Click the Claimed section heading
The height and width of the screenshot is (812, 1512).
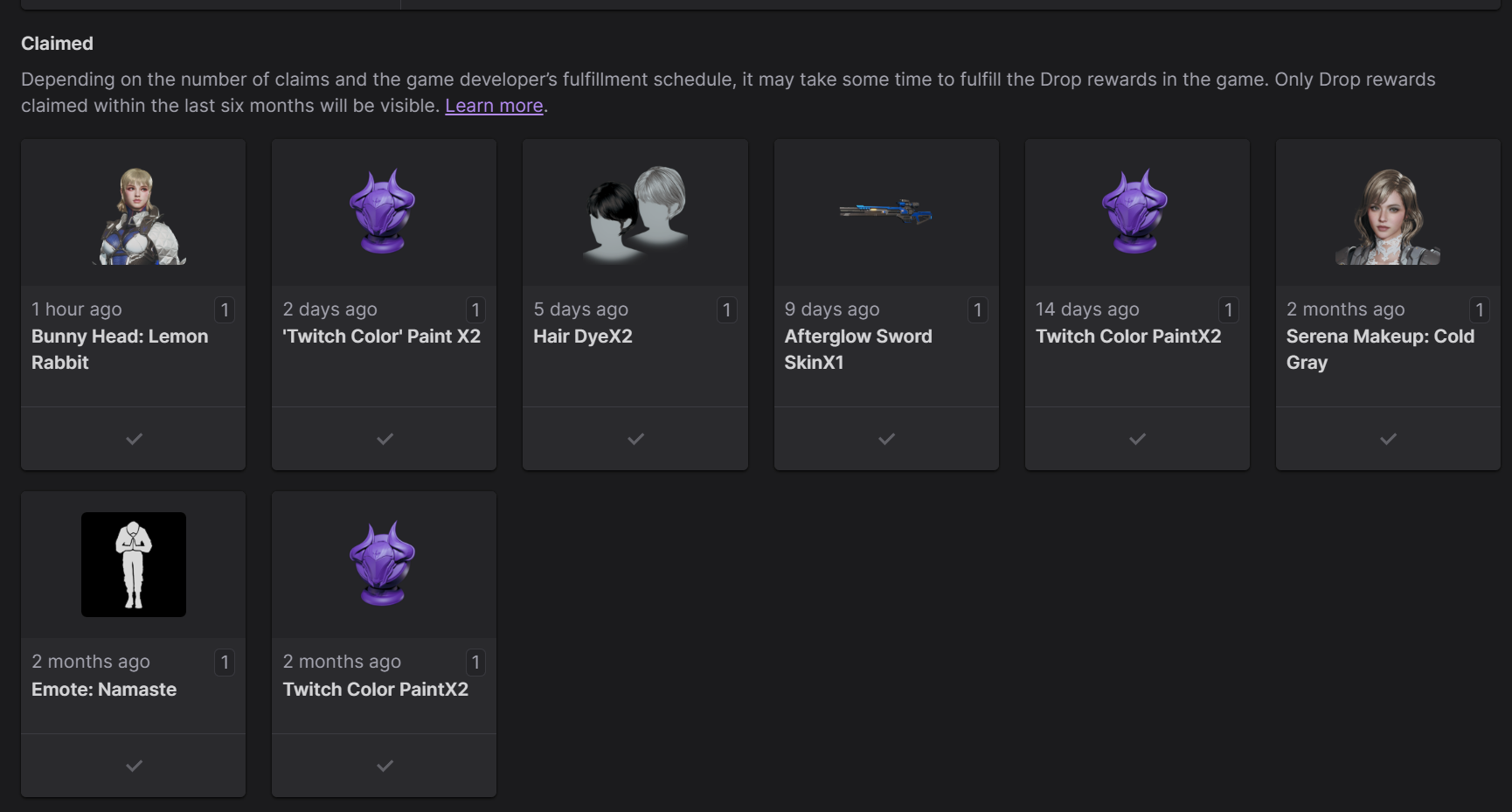click(x=57, y=44)
